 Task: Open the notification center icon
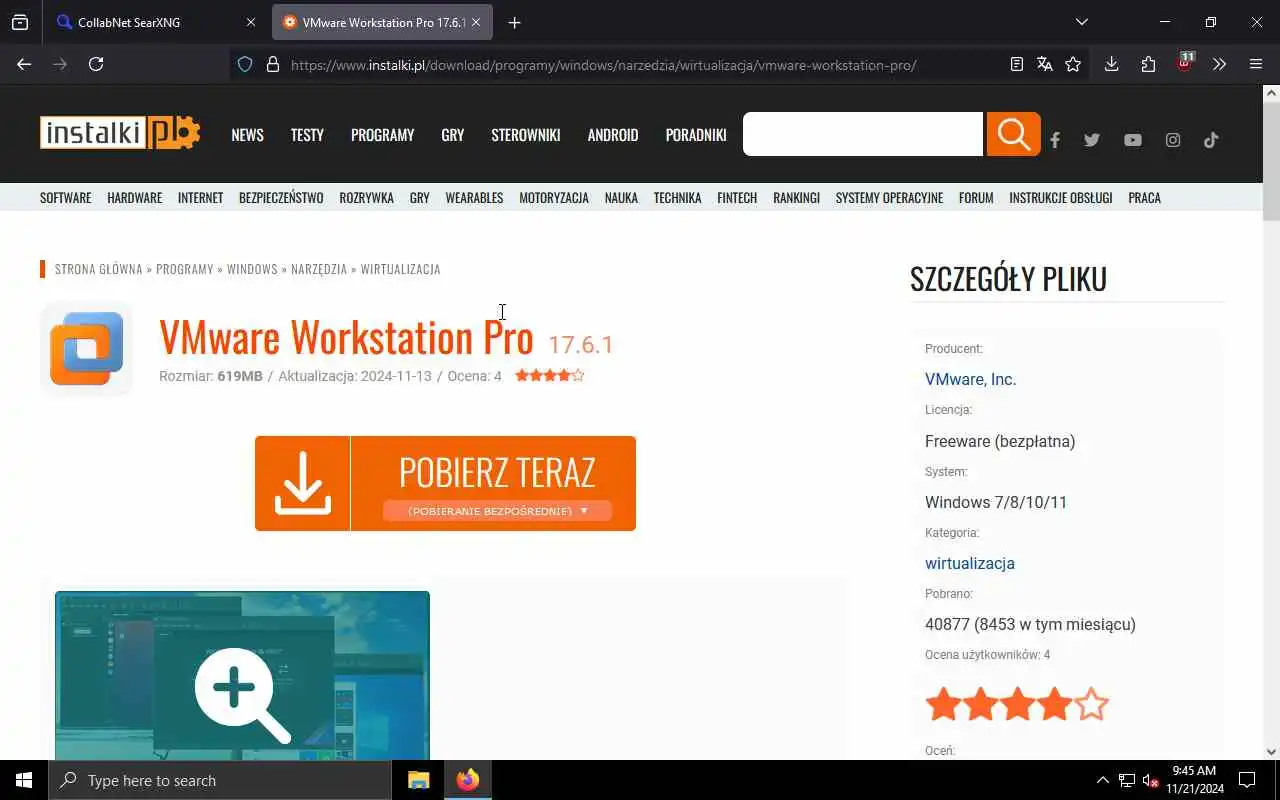pyautogui.click(x=1247, y=780)
